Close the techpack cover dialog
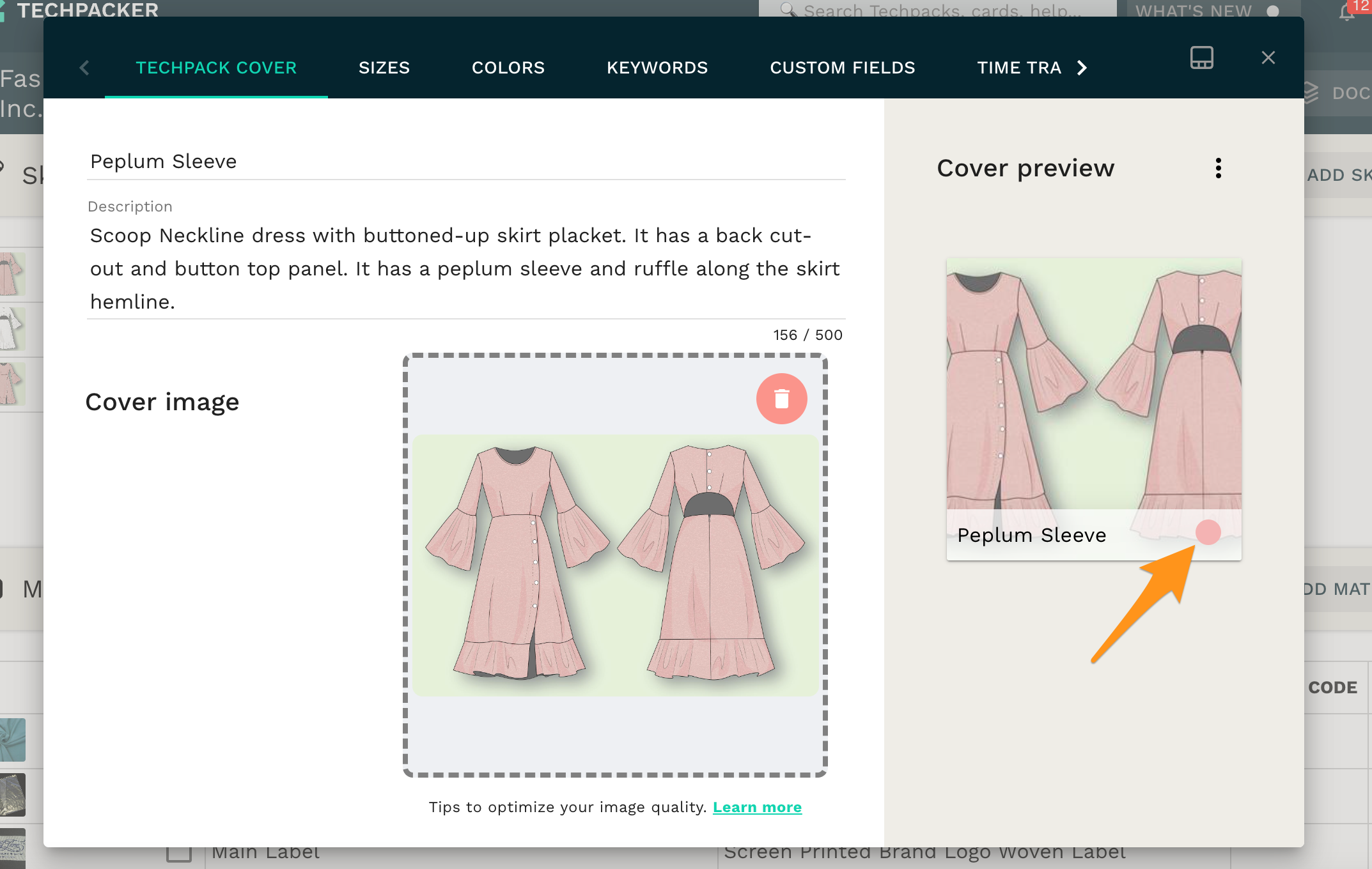 (x=1268, y=58)
